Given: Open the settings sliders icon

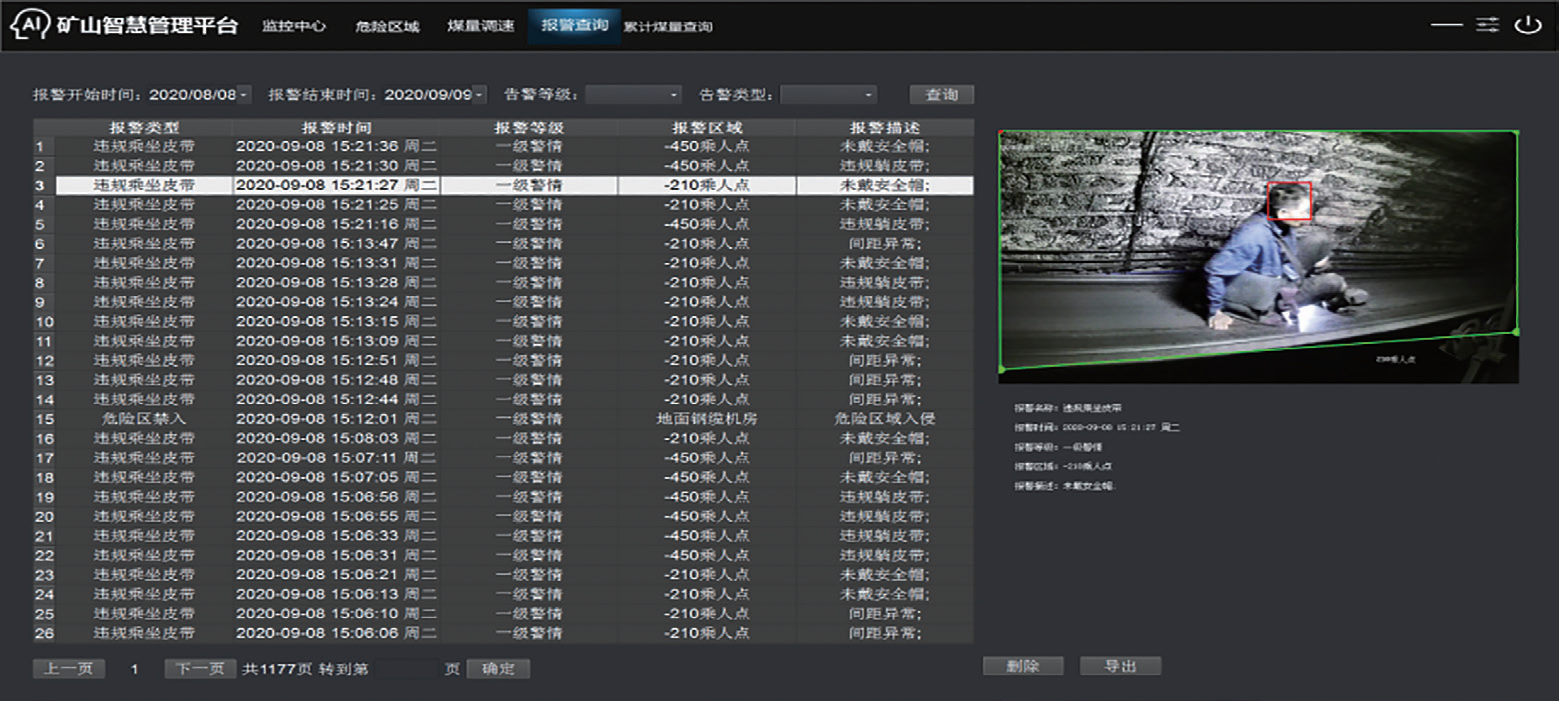Looking at the screenshot, I should [x=1488, y=25].
